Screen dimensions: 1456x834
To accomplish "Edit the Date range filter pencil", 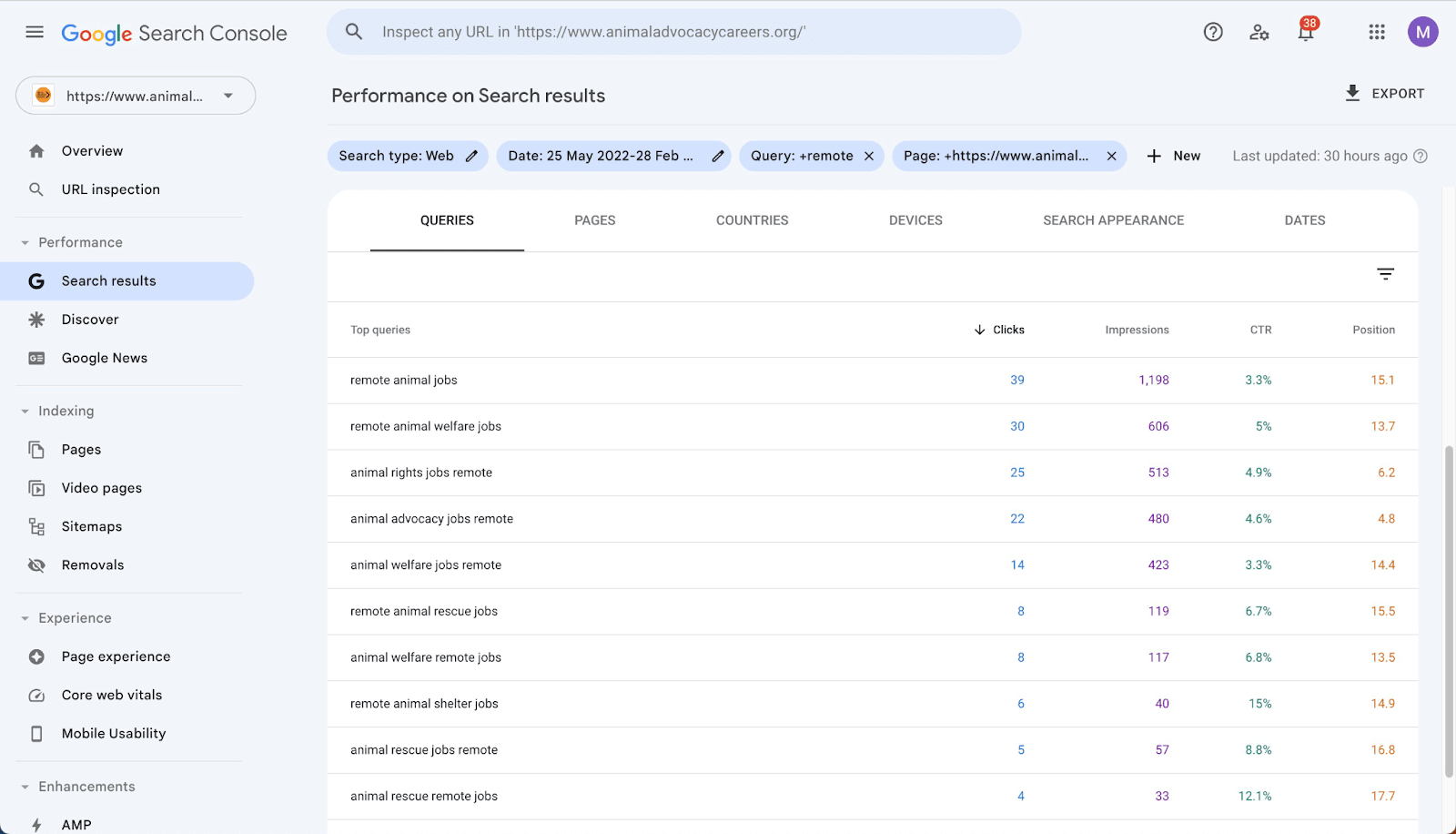I will click(x=718, y=156).
